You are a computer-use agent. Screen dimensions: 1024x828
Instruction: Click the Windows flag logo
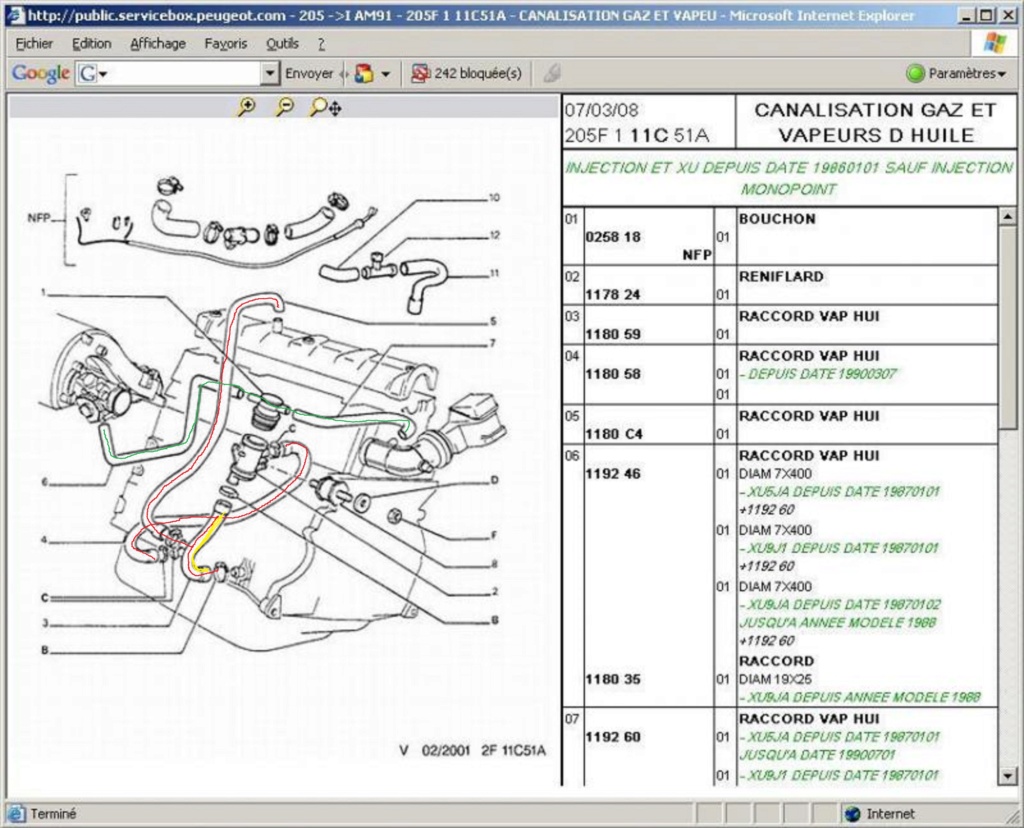995,44
